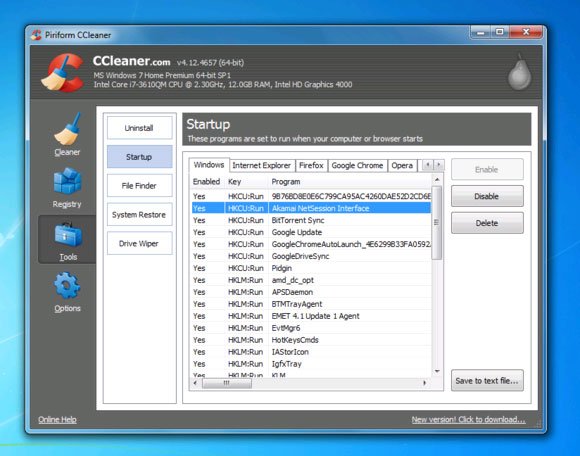This screenshot has width=580, height=456.
Task: Click the Piriform pear logo
Action: (520, 73)
